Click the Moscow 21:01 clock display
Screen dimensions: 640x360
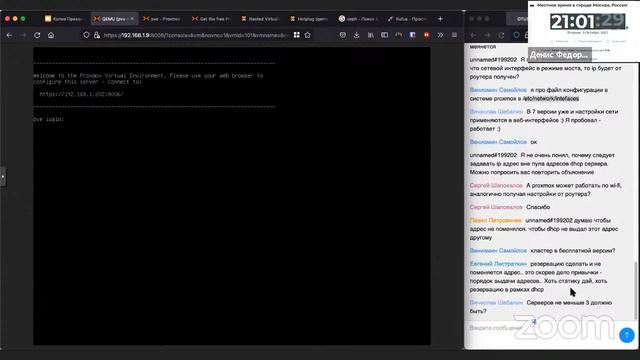[x=588, y=22]
